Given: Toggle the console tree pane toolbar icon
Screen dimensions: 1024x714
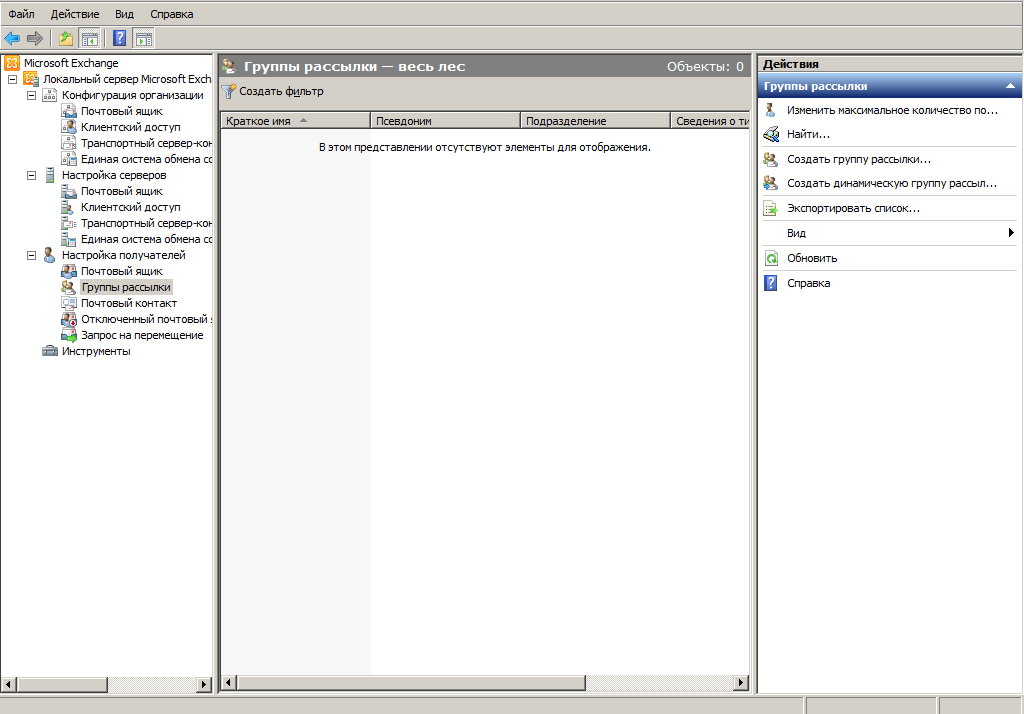Looking at the screenshot, I should coord(89,39).
